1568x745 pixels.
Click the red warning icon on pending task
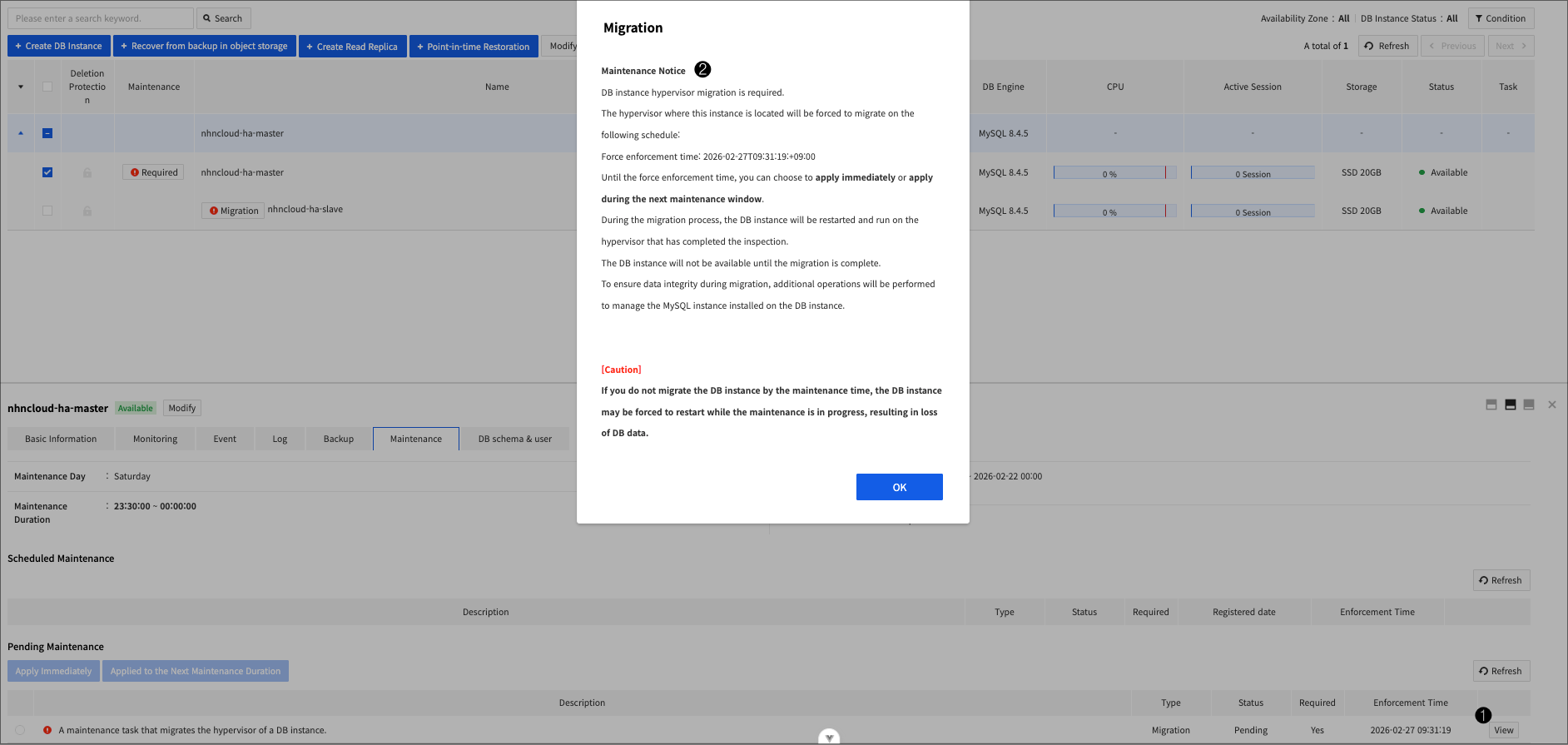[47, 730]
